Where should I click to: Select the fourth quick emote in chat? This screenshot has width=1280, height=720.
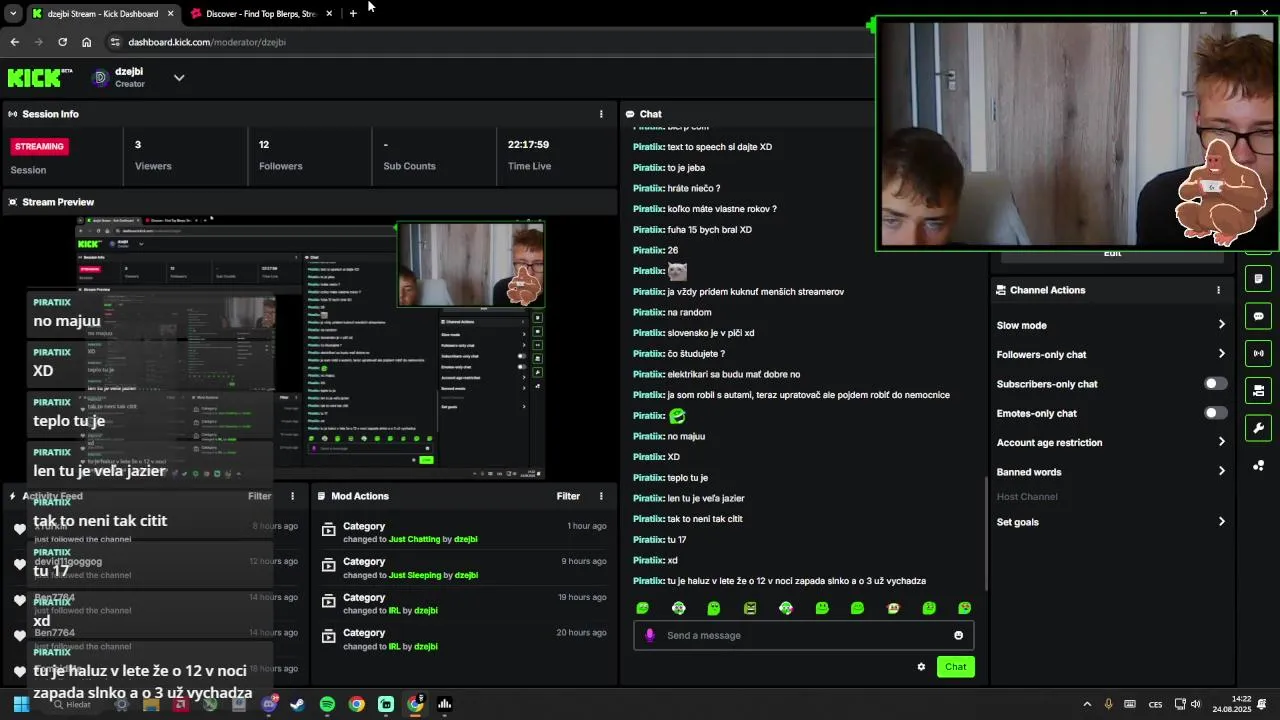click(750, 608)
